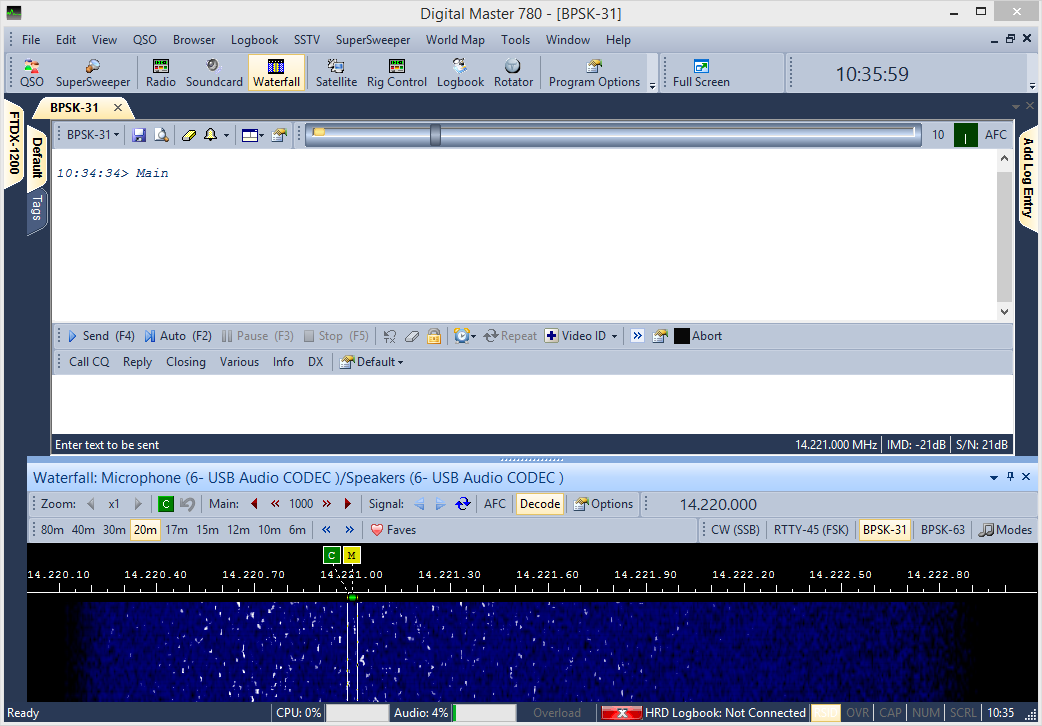
Task: Click the search/preview magnifier icon
Action: pyautogui.click(x=161, y=135)
